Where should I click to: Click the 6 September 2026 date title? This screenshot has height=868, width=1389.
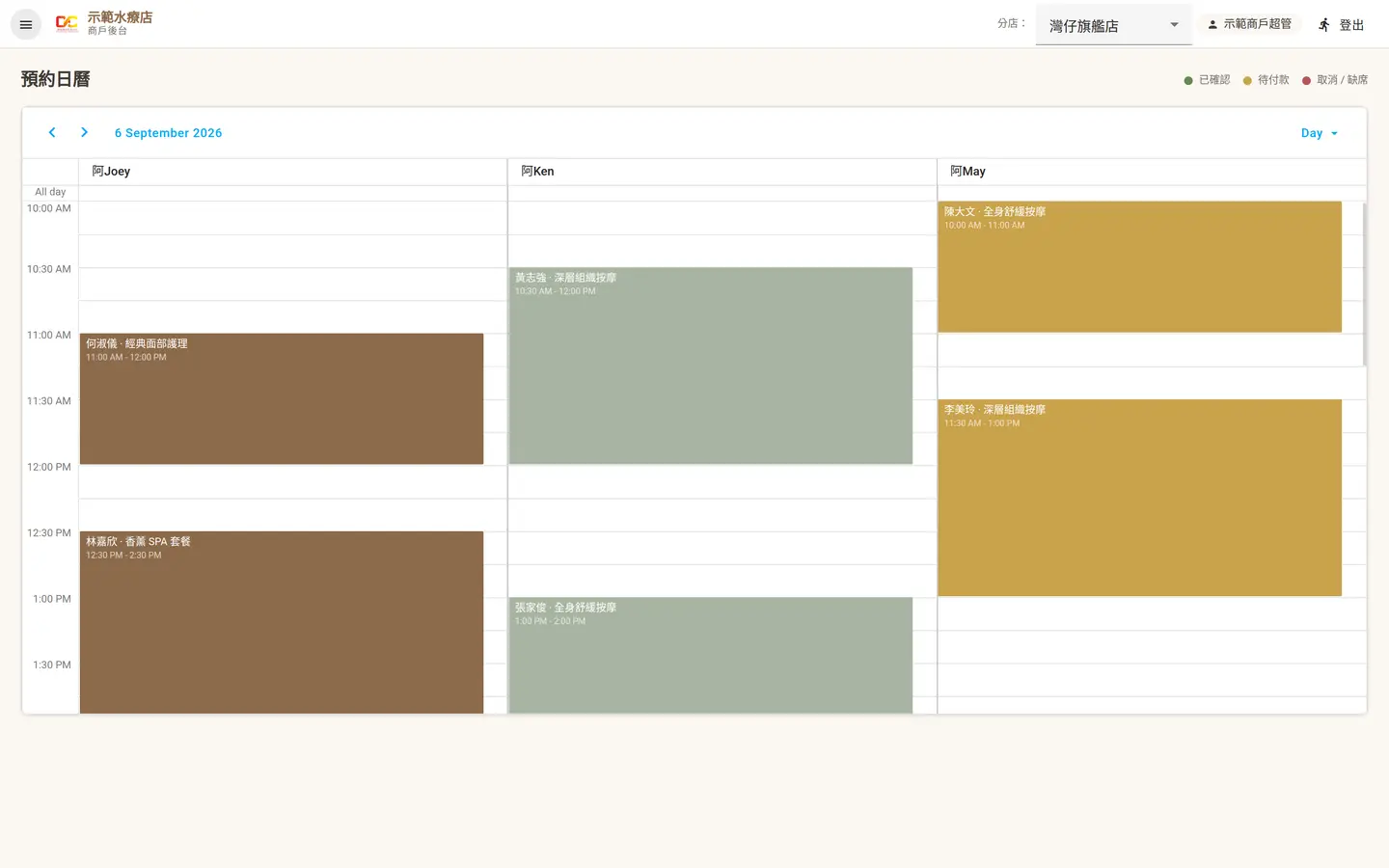pyautogui.click(x=168, y=133)
